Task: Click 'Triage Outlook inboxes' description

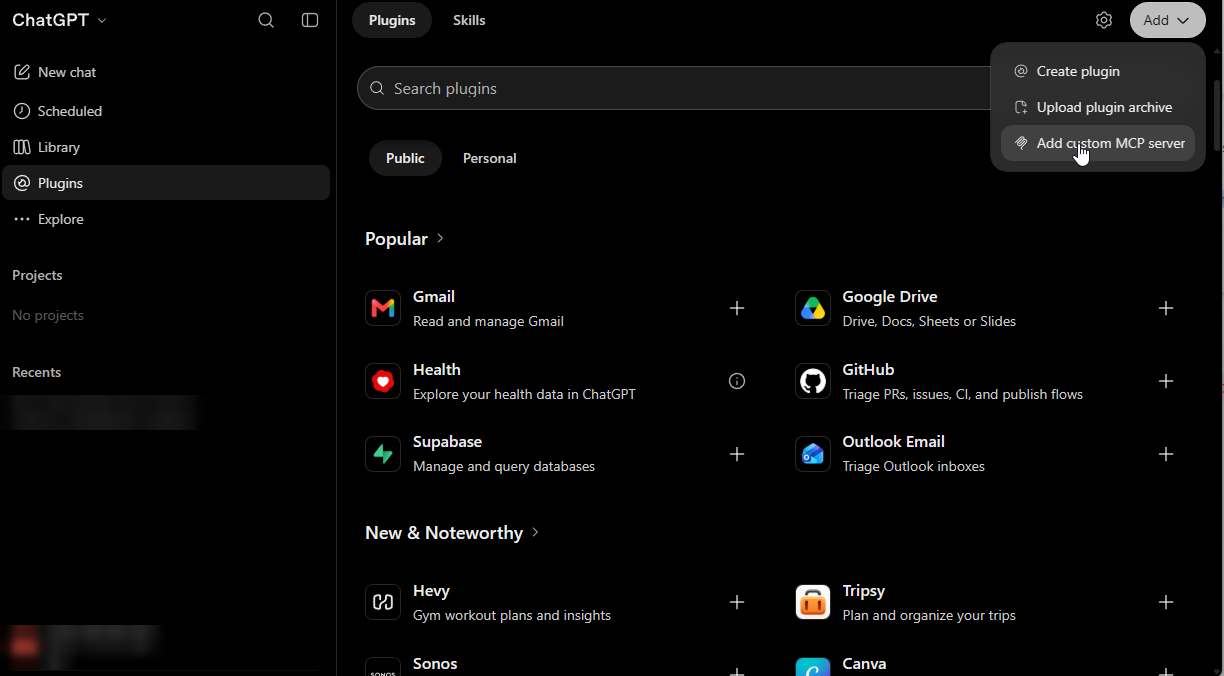Action: (x=914, y=466)
